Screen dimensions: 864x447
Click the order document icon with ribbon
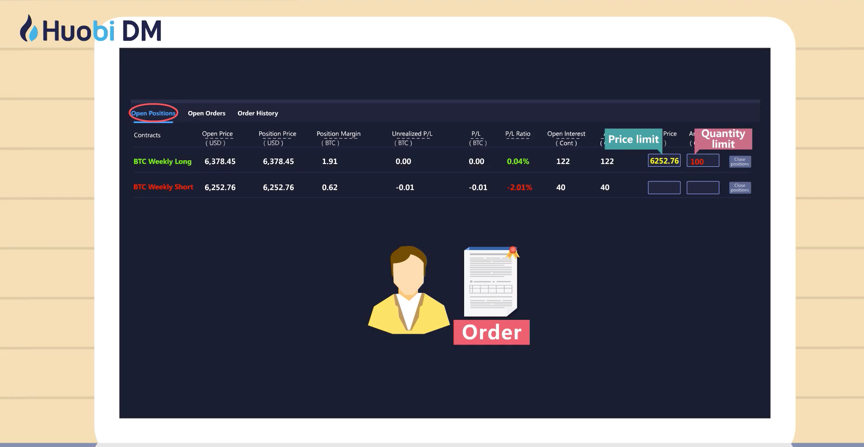490,282
